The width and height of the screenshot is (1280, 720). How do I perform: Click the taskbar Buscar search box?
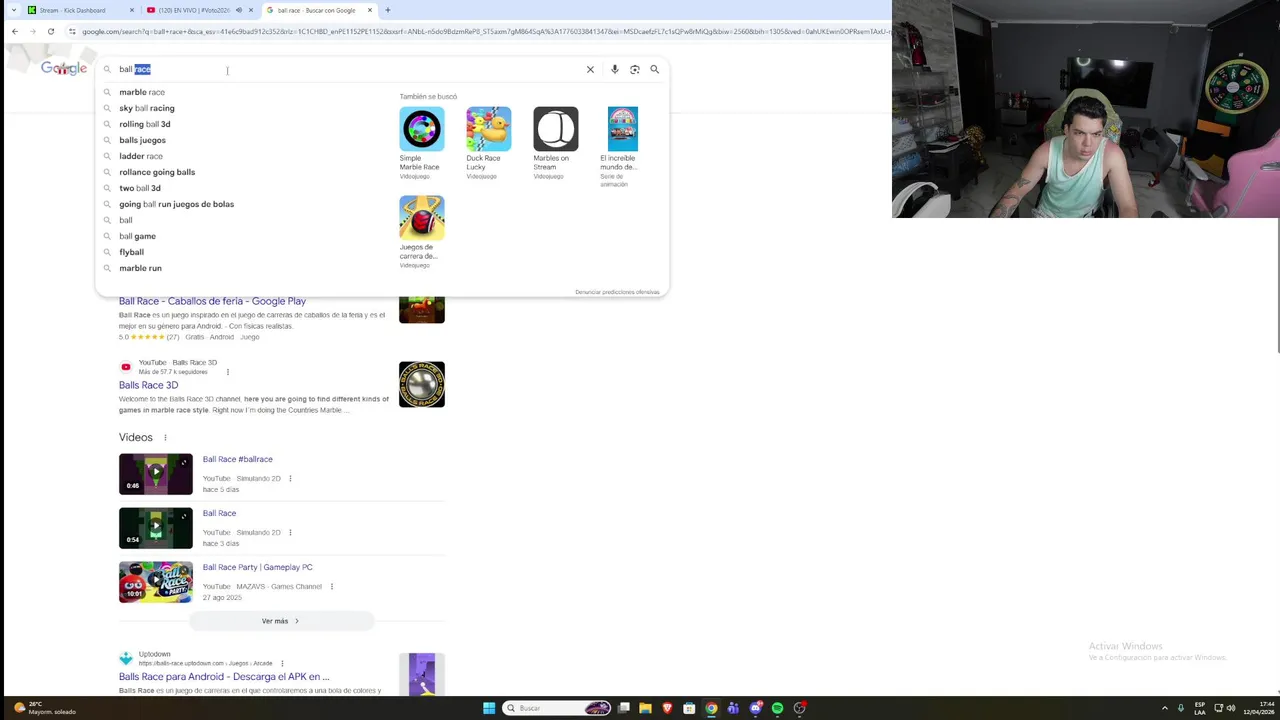click(557, 708)
